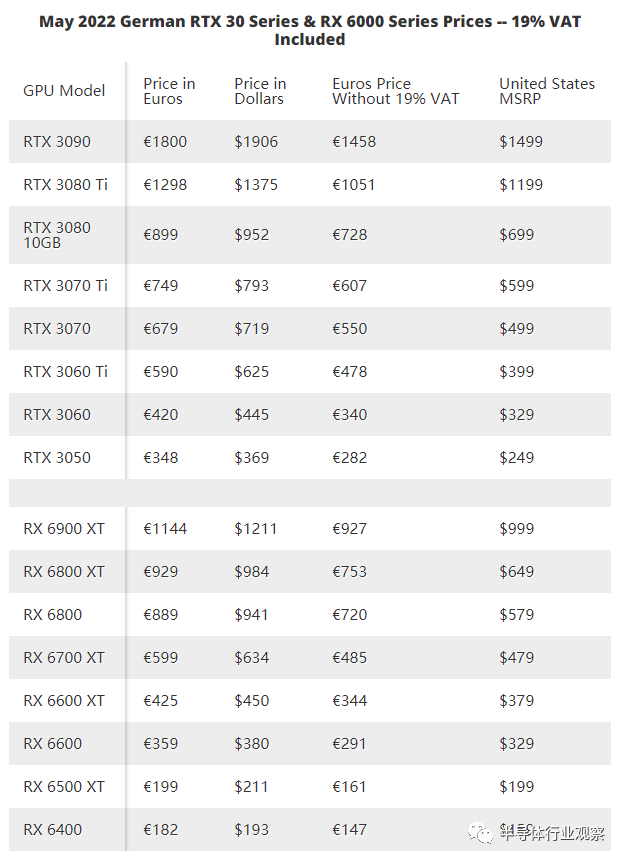Click the €340 price without VAT
Screen dimensions: 624x861
[x=349, y=415]
